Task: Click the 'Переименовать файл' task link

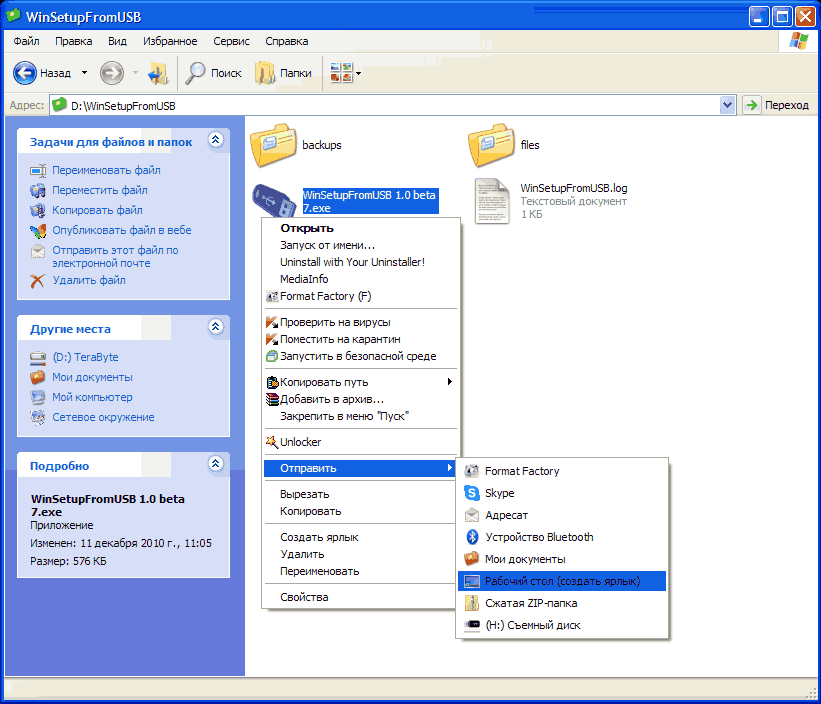Action: click(106, 170)
